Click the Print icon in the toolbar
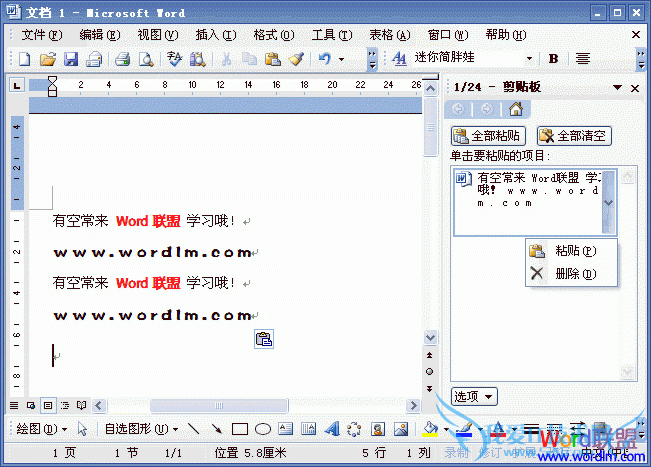Viewport: 651px width, 467px height. click(122, 59)
